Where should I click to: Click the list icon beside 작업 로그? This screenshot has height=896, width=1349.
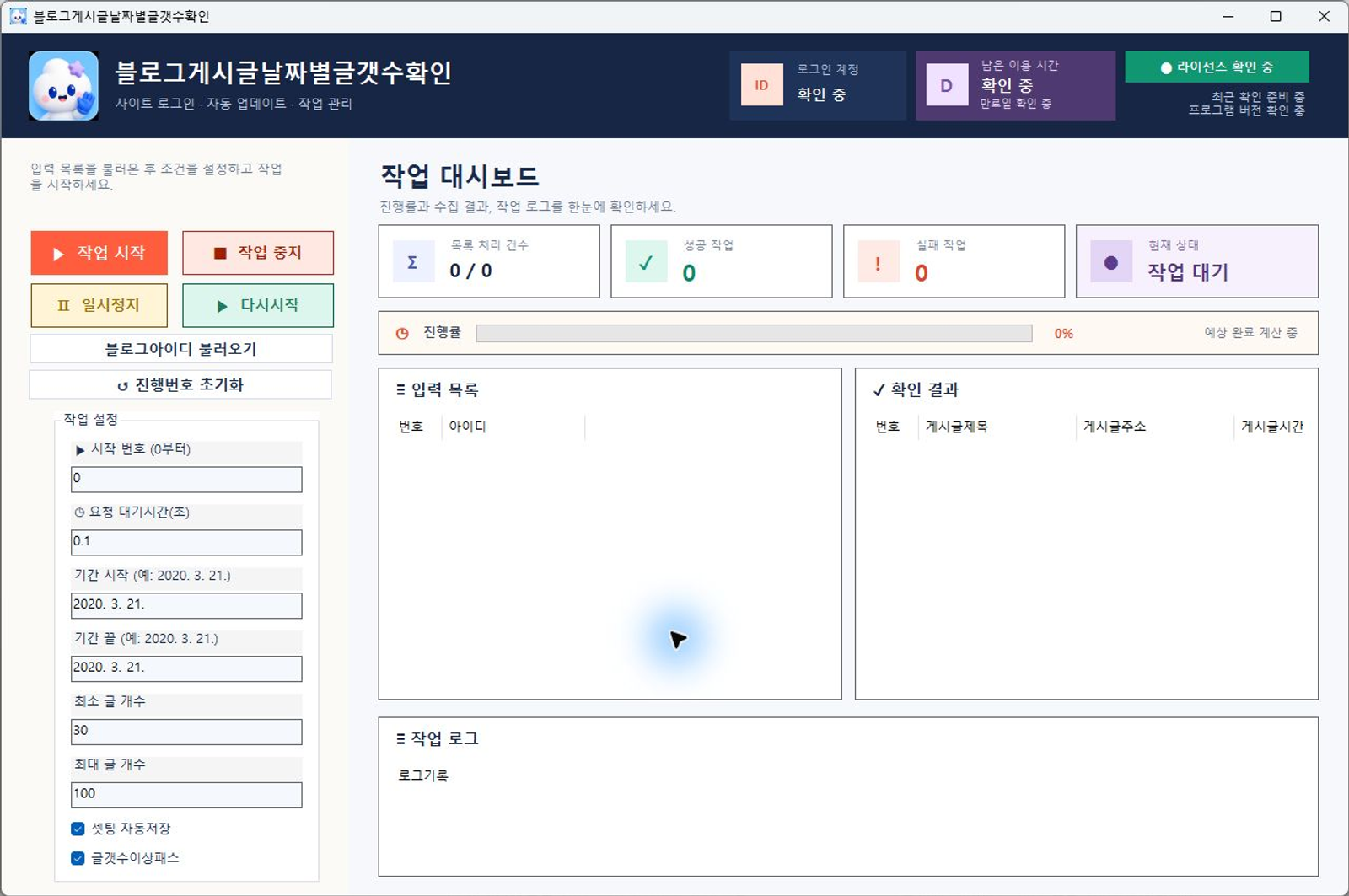(400, 738)
